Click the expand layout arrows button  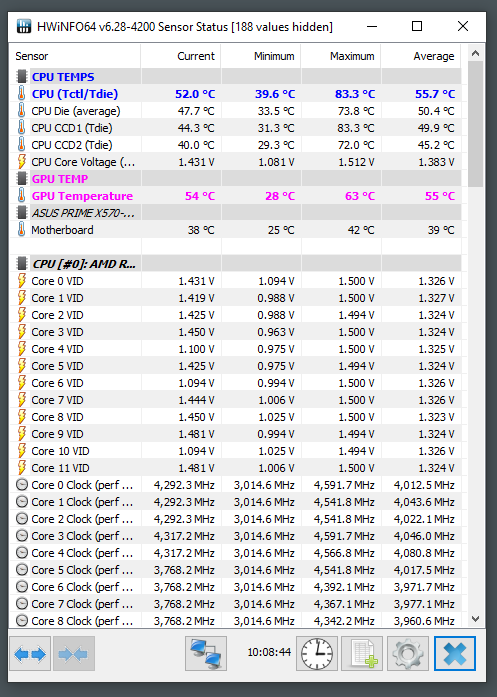click(x=30, y=653)
